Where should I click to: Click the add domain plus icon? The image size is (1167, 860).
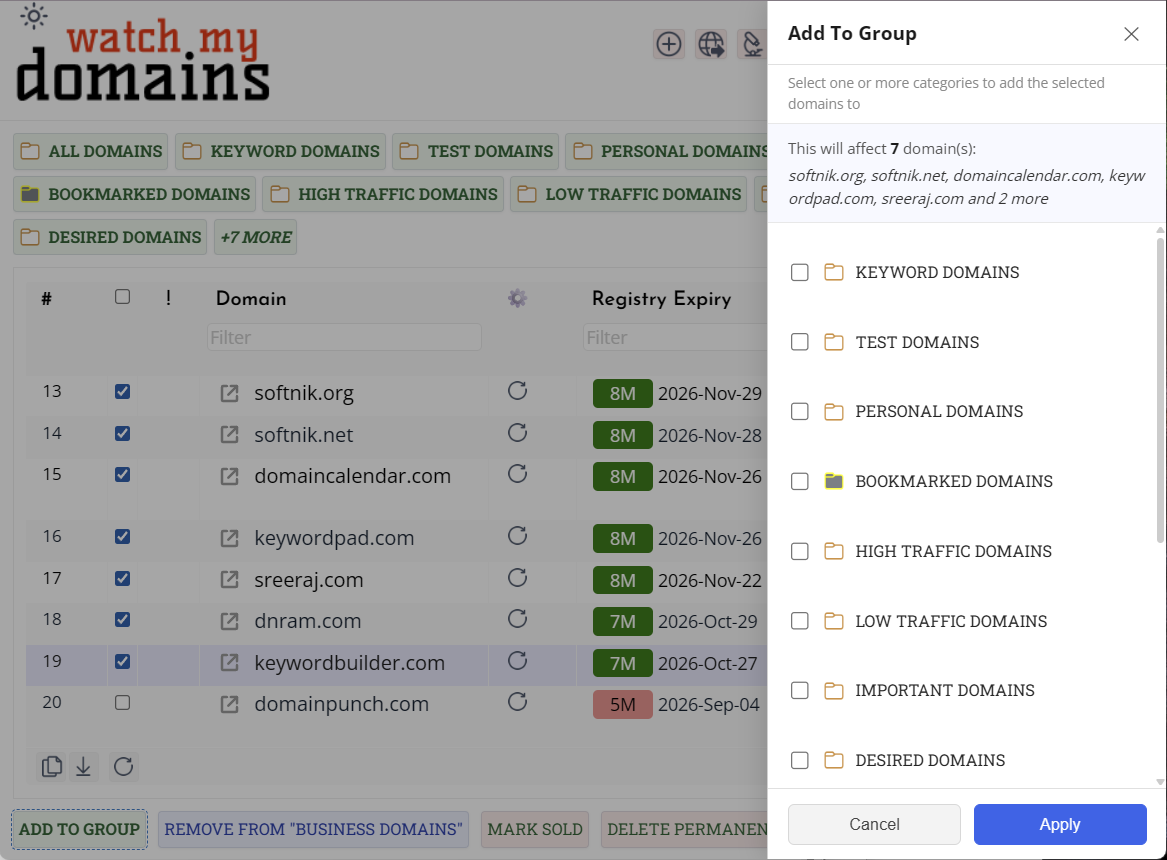click(668, 44)
